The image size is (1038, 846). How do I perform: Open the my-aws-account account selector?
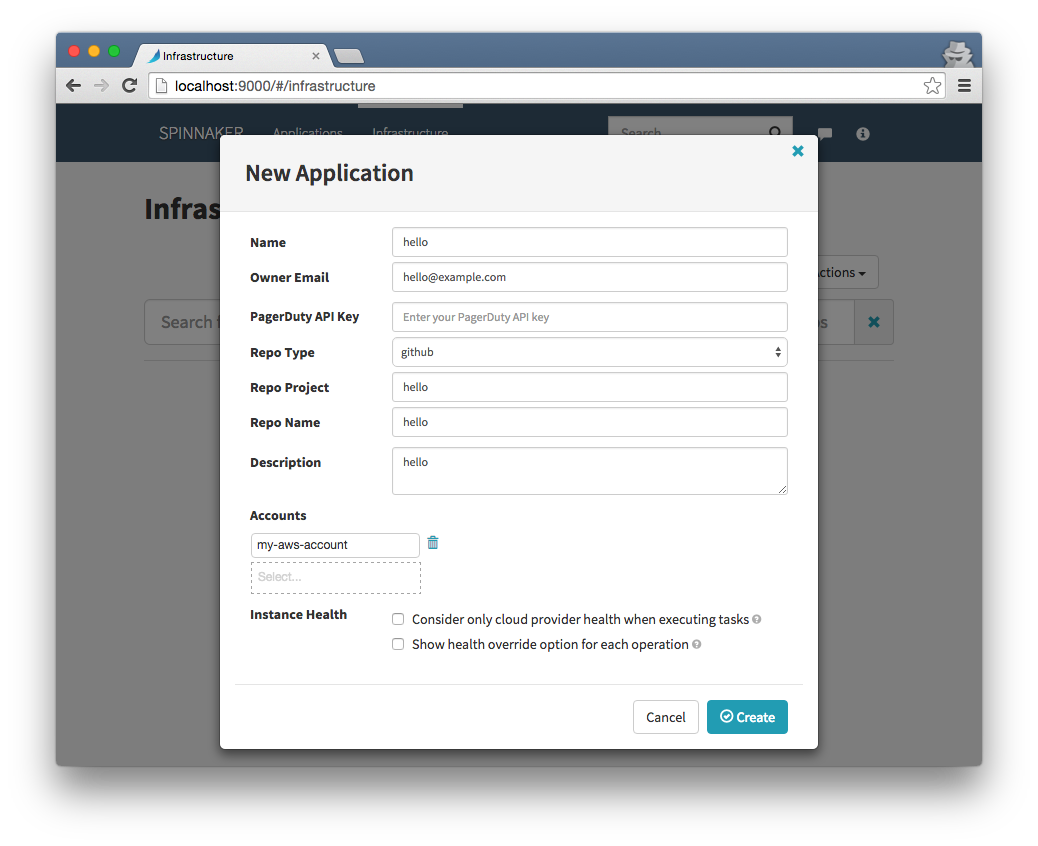coord(335,545)
